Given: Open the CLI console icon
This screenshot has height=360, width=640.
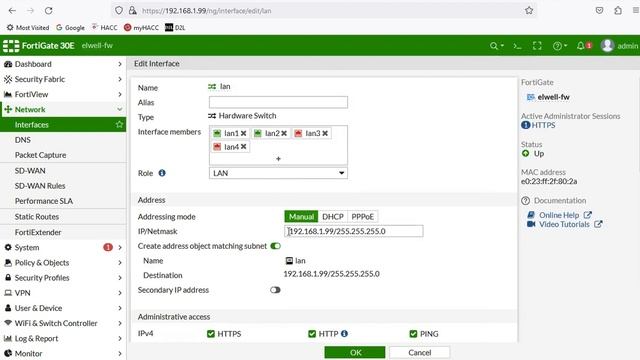Looking at the screenshot, I should [x=518, y=46].
